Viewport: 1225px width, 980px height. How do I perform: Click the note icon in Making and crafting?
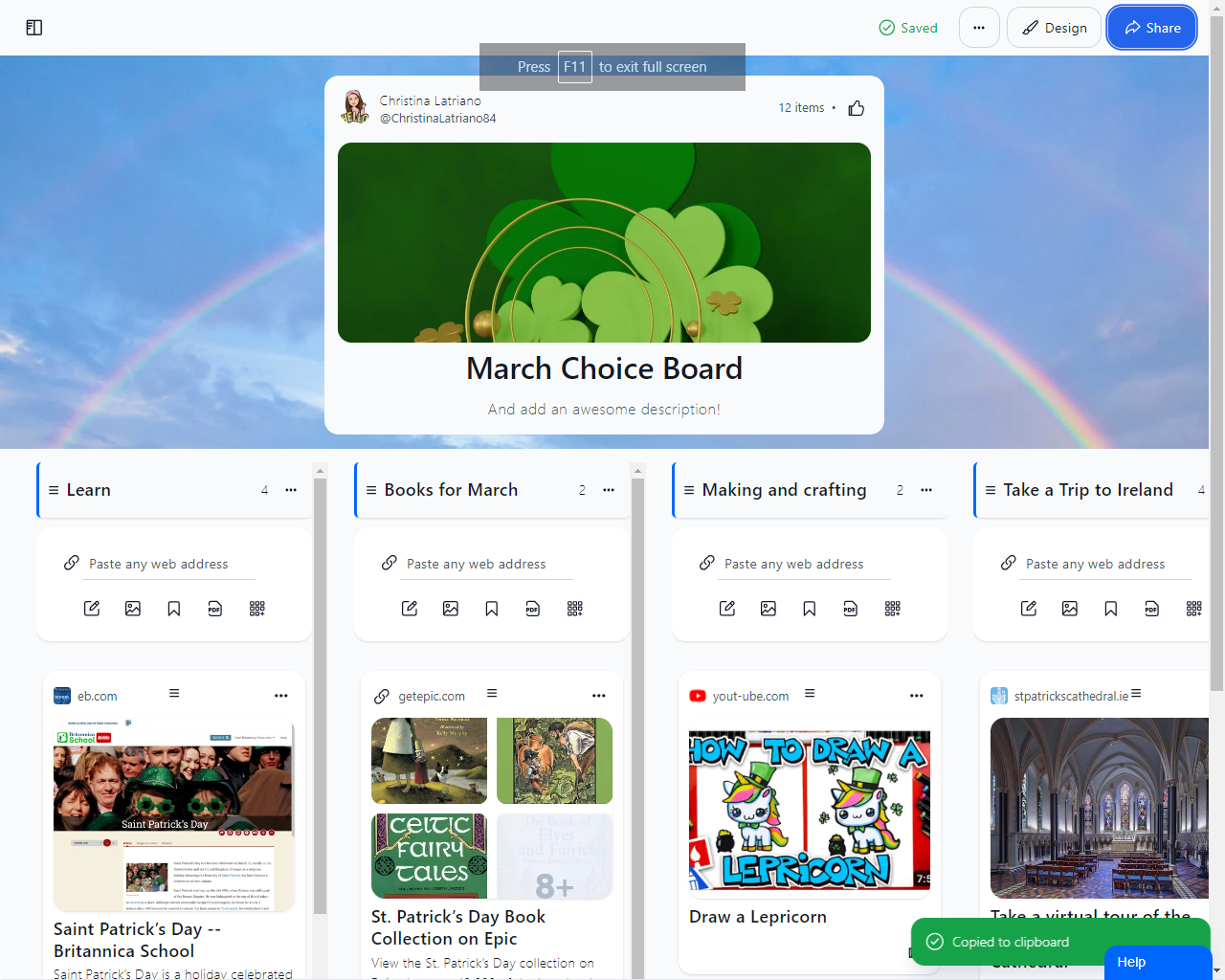pyautogui.click(x=727, y=609)
